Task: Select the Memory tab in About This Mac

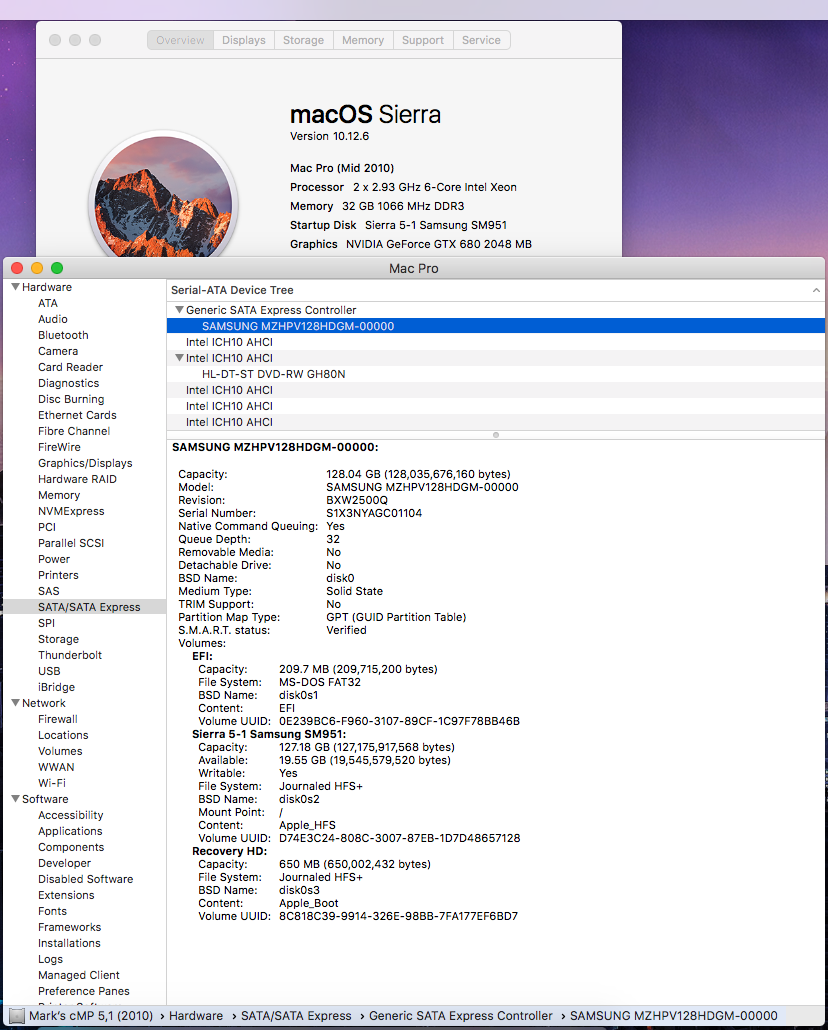Action: pos(363,40)
